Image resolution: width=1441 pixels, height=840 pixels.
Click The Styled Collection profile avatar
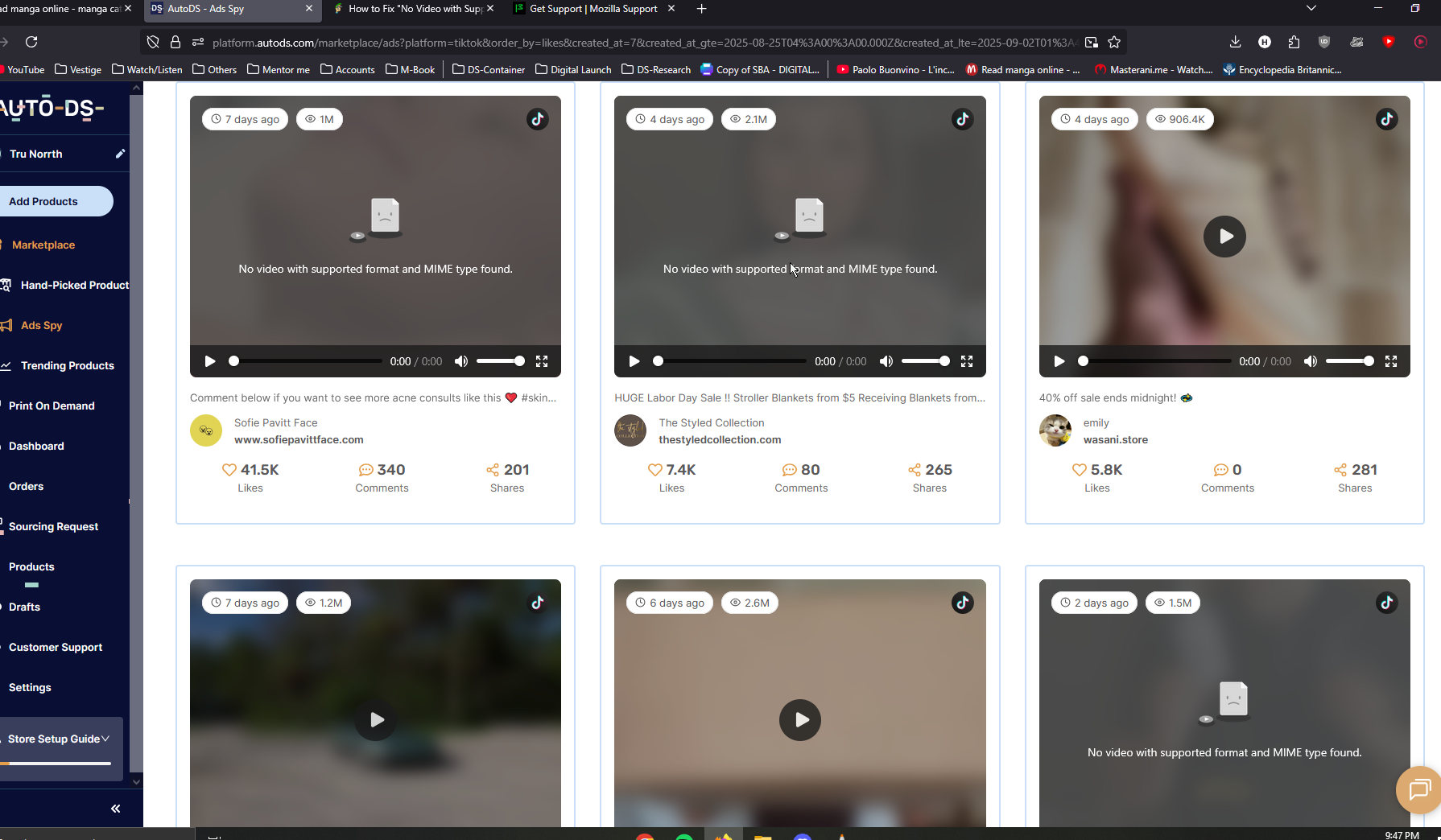pyautogui.click(x=630, y=430)
